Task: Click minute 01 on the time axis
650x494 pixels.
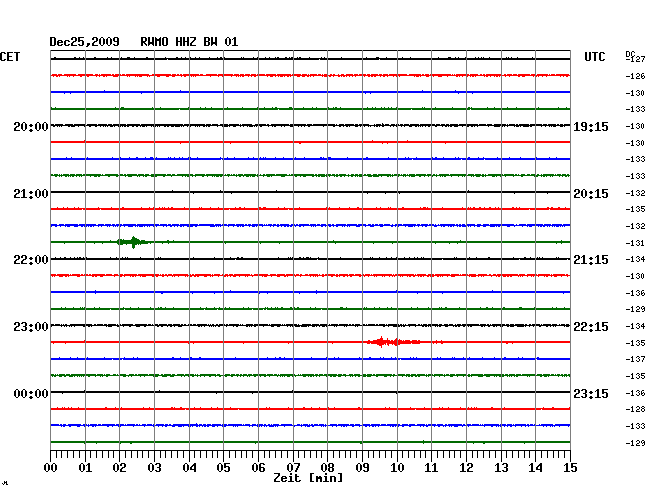Action: (85, 468)
